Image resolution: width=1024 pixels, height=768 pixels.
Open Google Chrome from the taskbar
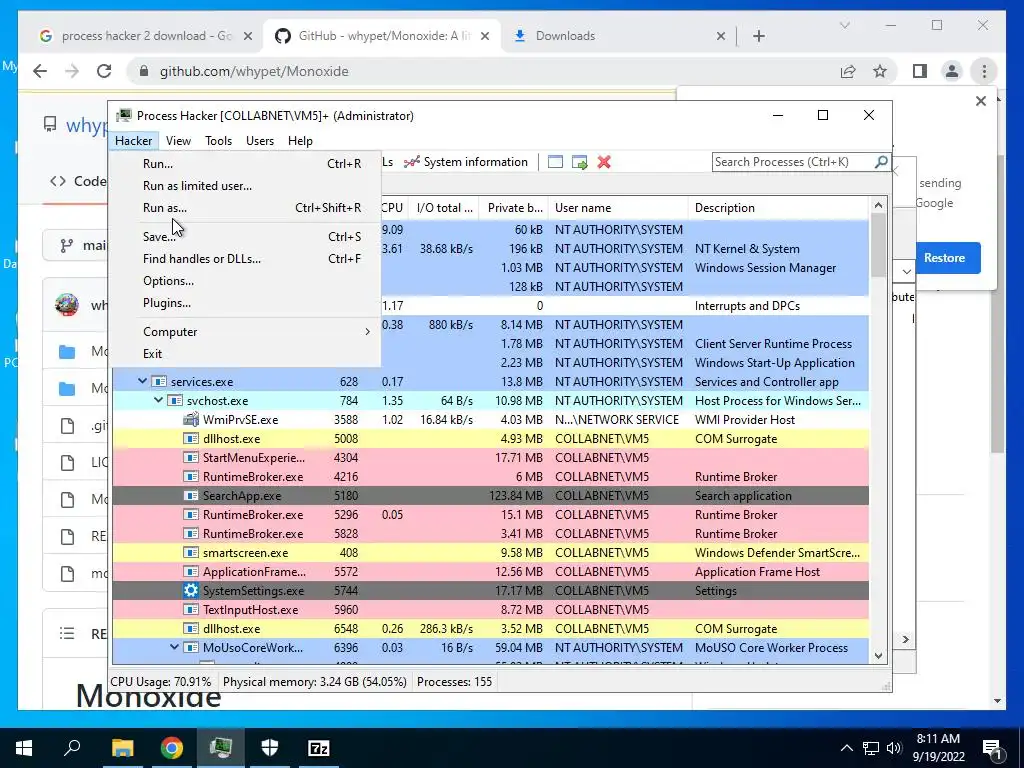point(172,748)
